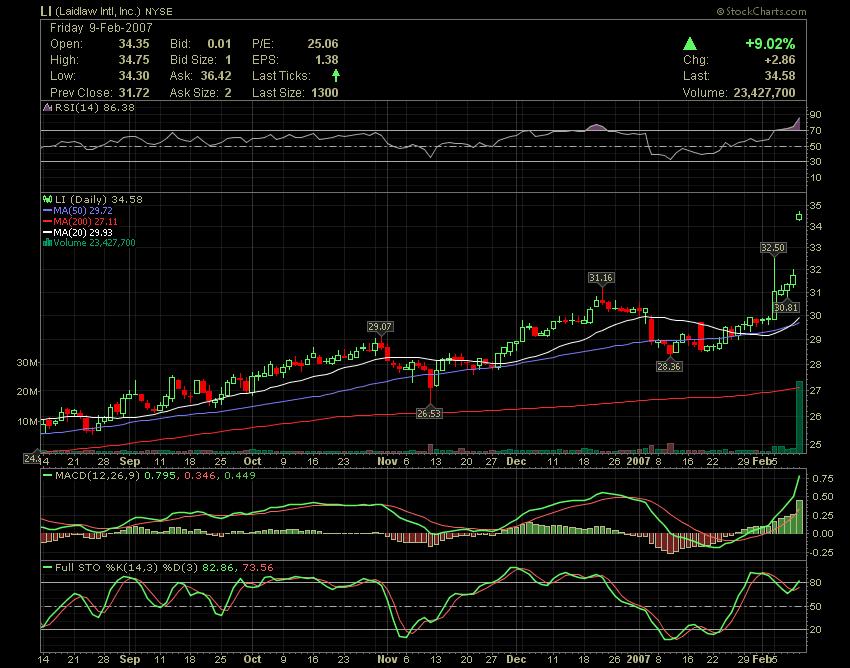The height and width of the screenshot is (668, 850).
Task: Click the small RSI(14) indicator icon
Action: pos(48,107)
